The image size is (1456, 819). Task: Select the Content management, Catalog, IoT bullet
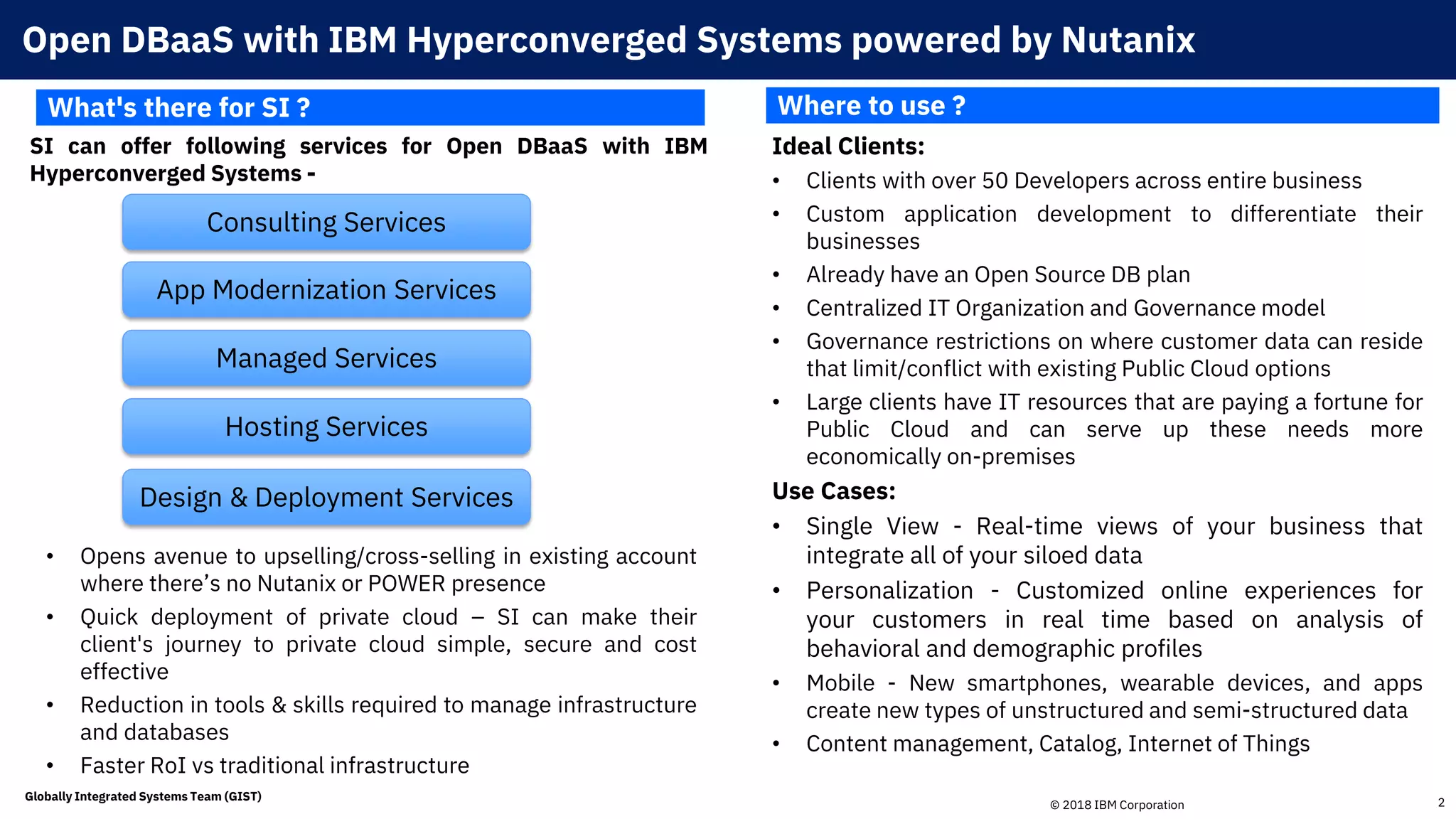pyautogui.click(x=1057, y=744)
